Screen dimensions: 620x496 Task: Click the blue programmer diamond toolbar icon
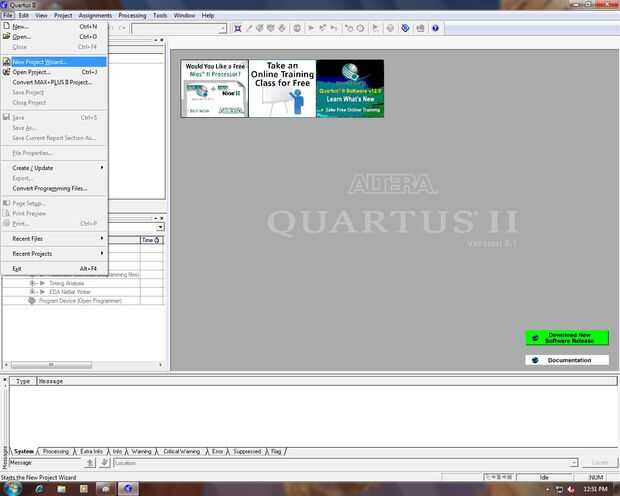tap(405, 28)
